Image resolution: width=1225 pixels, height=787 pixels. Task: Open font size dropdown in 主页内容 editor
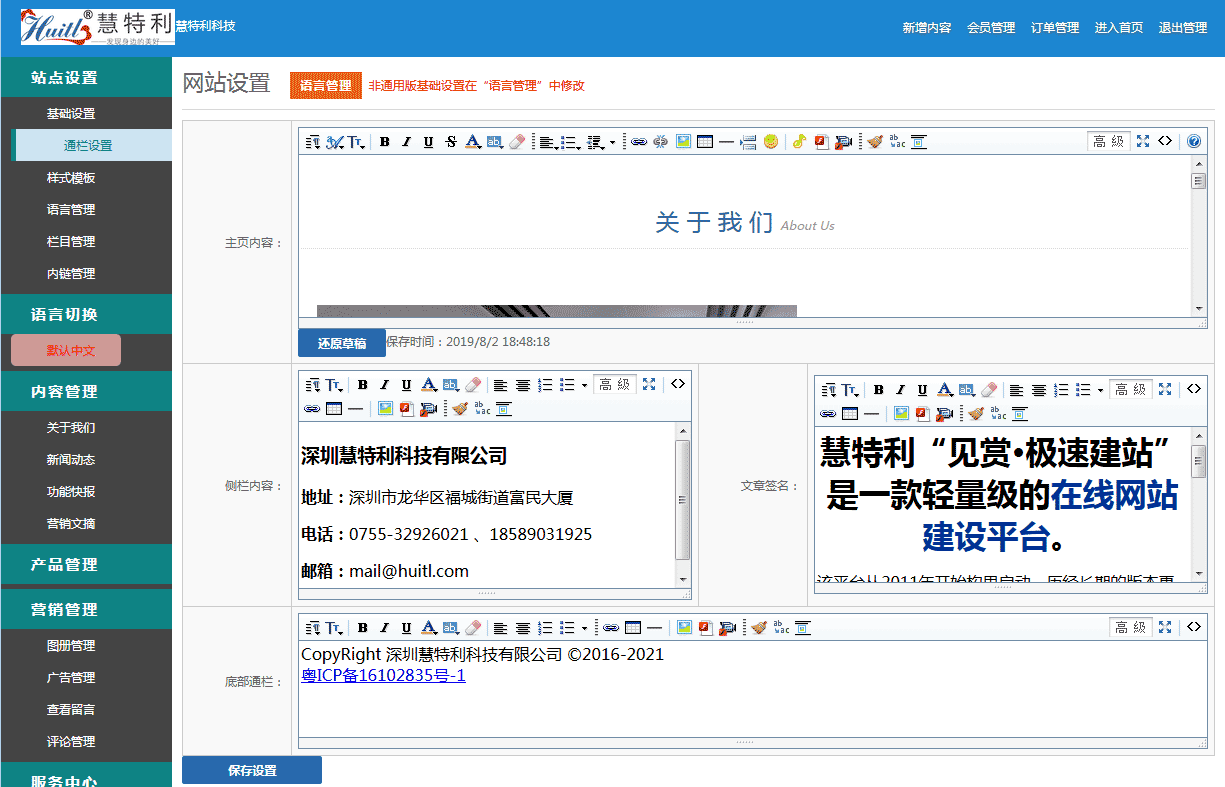tap(357, 142)
